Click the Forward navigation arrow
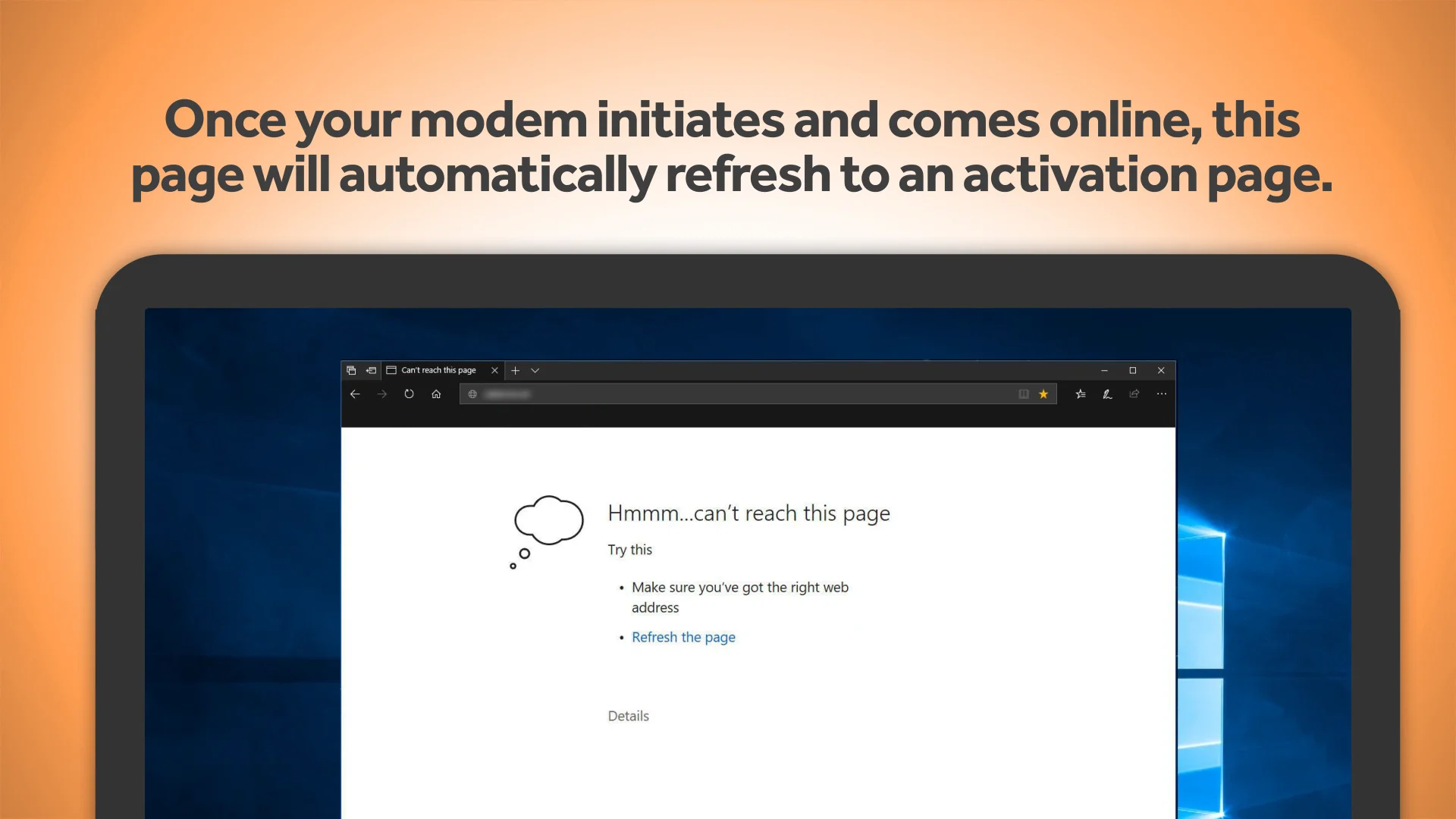This screenshot has height=819, width=1456. [x=382, y=394]
